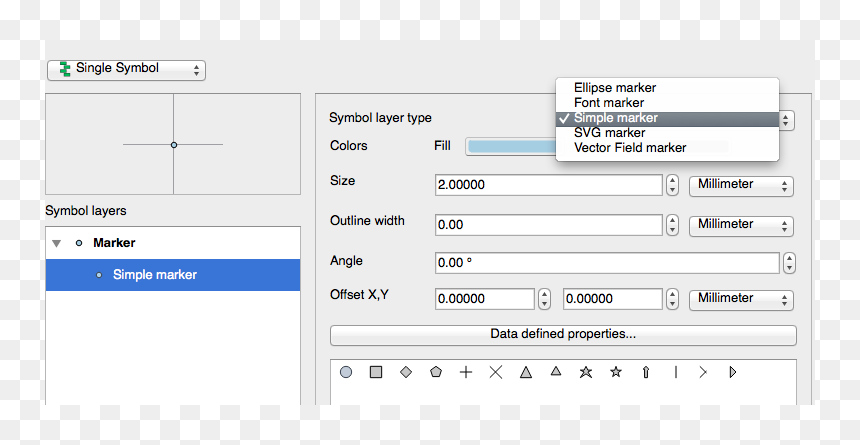Image resolution: width=860 pixels, height=445 pixels.
Task: Select the small regular star marker
Action: (x=616, y=372)
